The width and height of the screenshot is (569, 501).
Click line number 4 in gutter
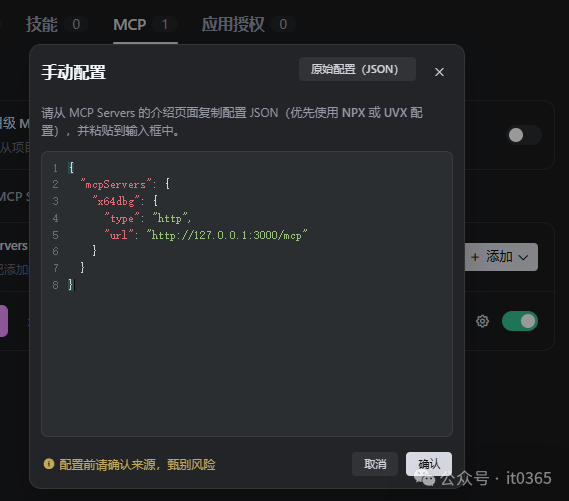tap(55, 218)
